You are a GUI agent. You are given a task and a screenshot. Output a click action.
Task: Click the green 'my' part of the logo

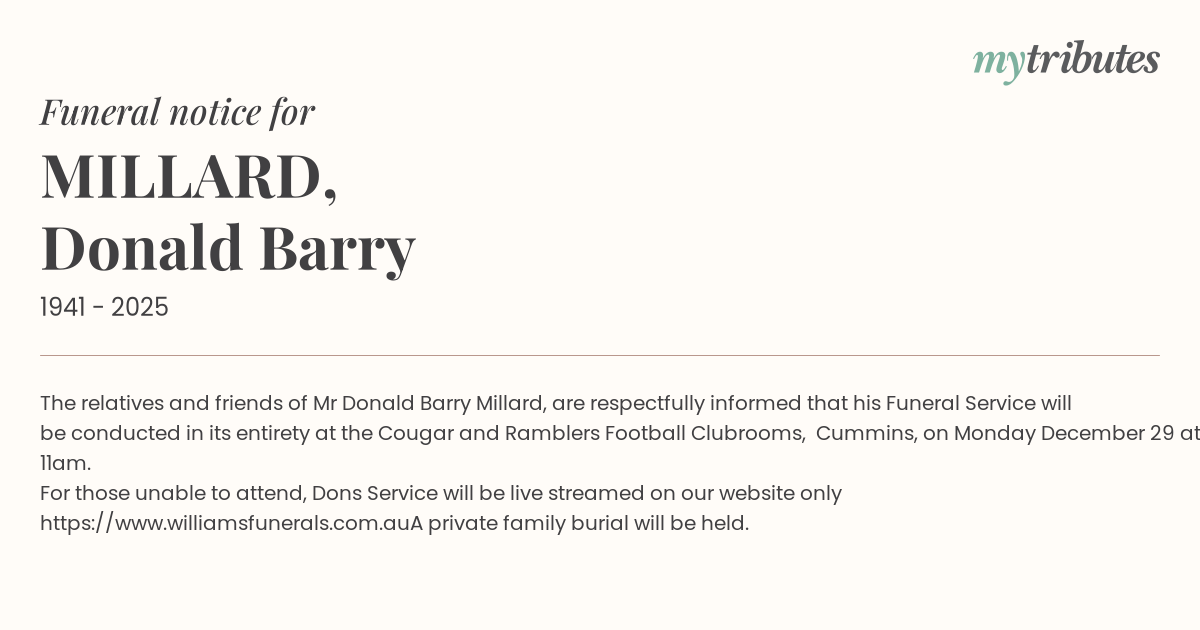(998, 62)
